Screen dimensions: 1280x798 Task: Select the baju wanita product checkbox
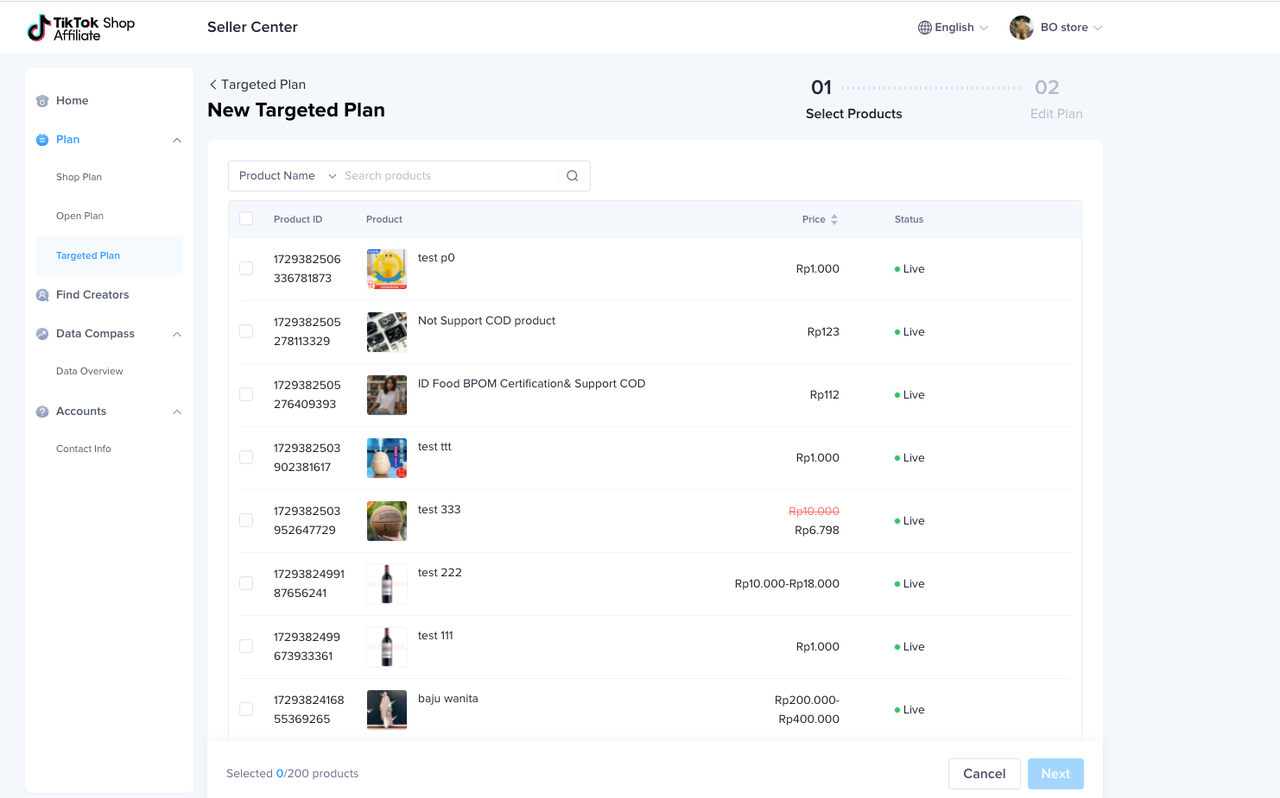(x=246, y=709)
